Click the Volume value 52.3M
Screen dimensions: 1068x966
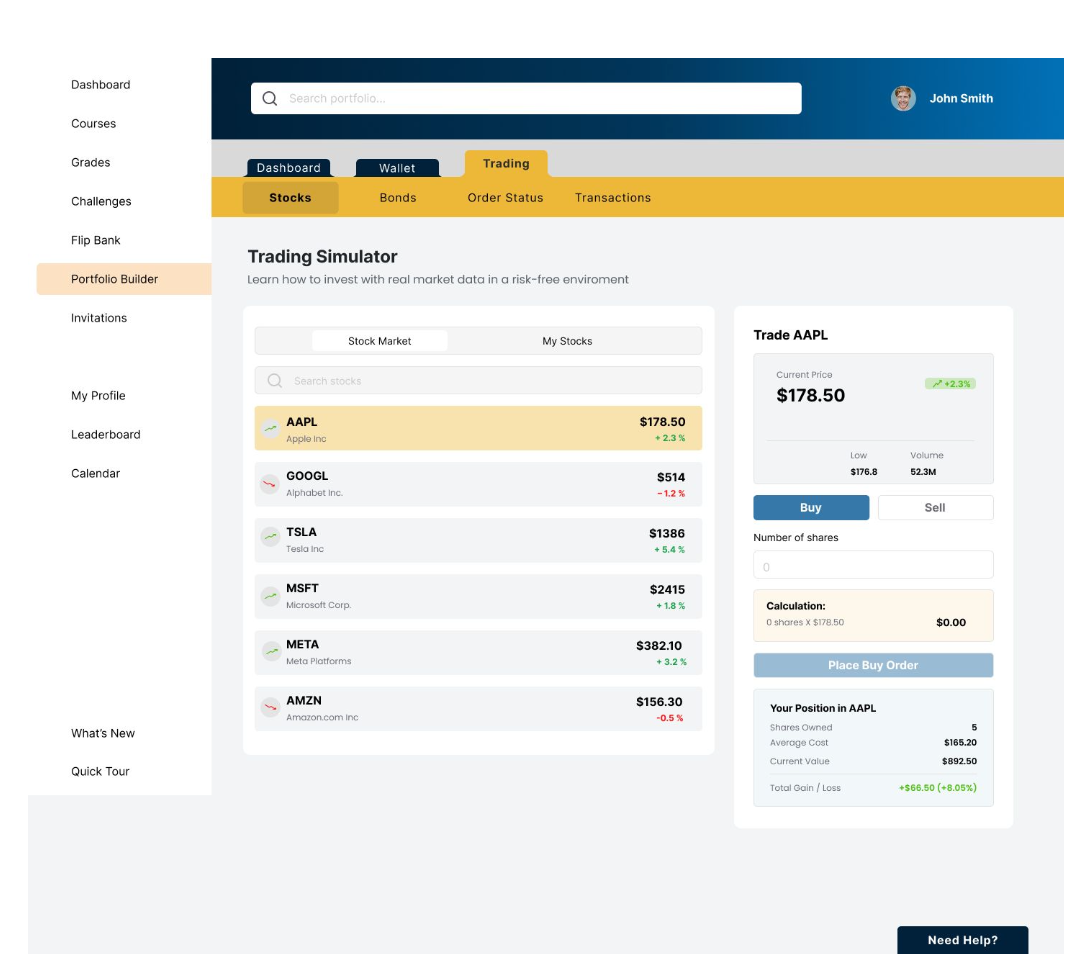(923, 472)
